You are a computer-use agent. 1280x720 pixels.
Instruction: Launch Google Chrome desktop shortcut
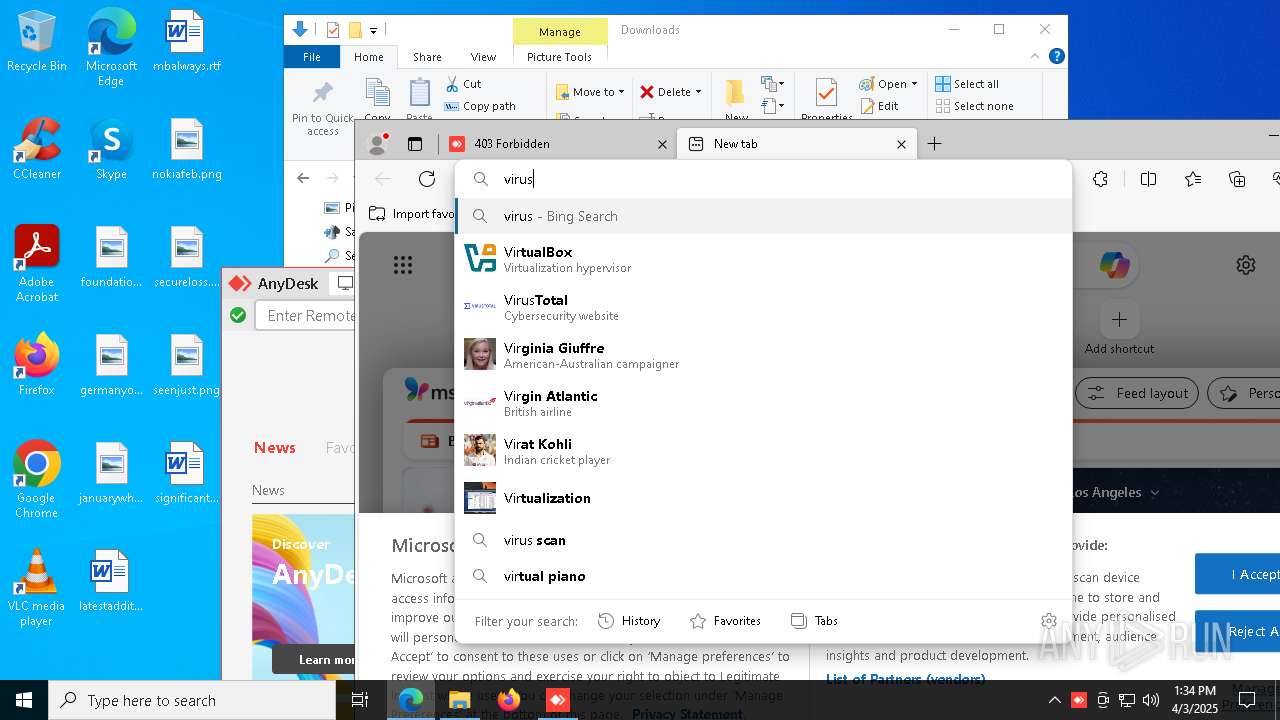tap(36, 481)
